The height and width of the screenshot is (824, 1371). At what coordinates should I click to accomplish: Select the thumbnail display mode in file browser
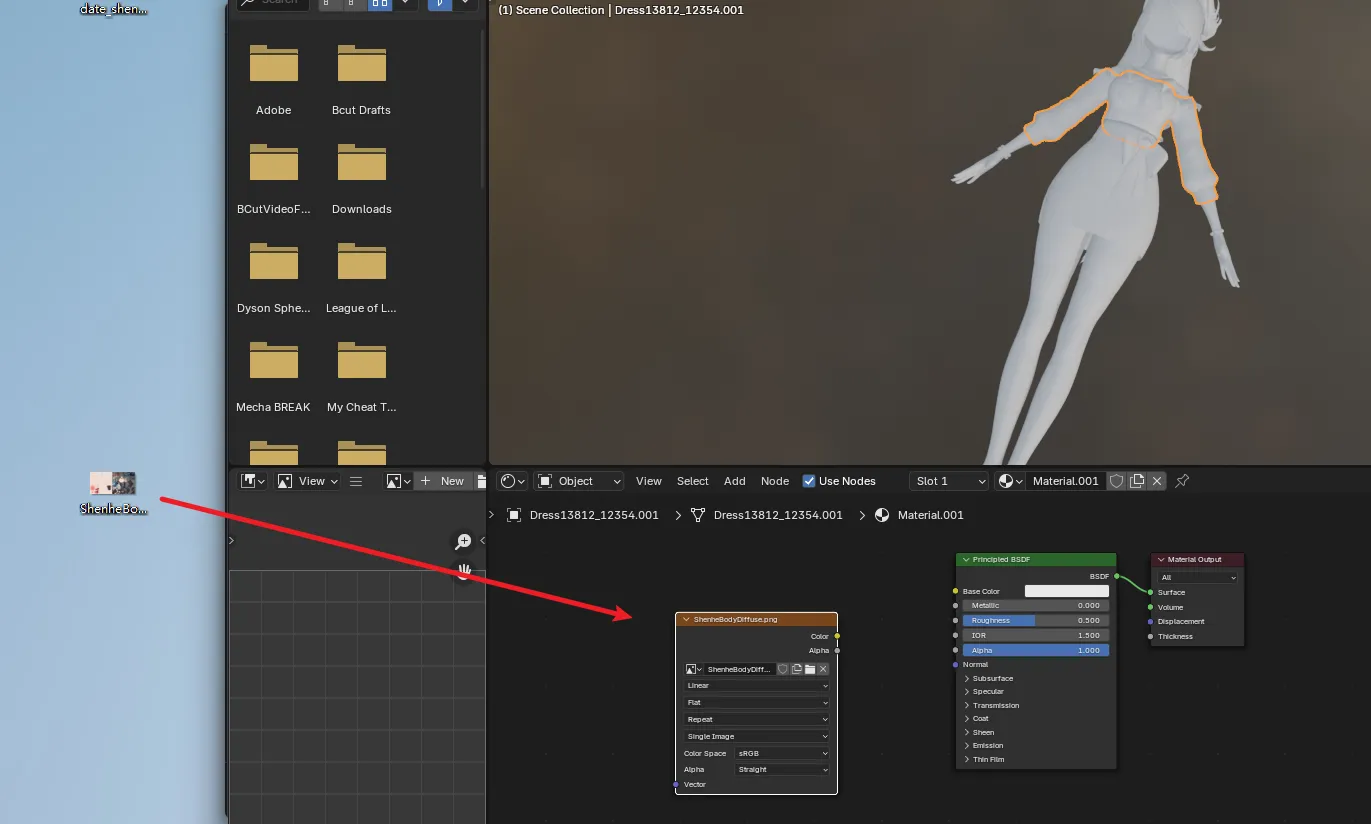pyautogui.click(x=380, y=3)
